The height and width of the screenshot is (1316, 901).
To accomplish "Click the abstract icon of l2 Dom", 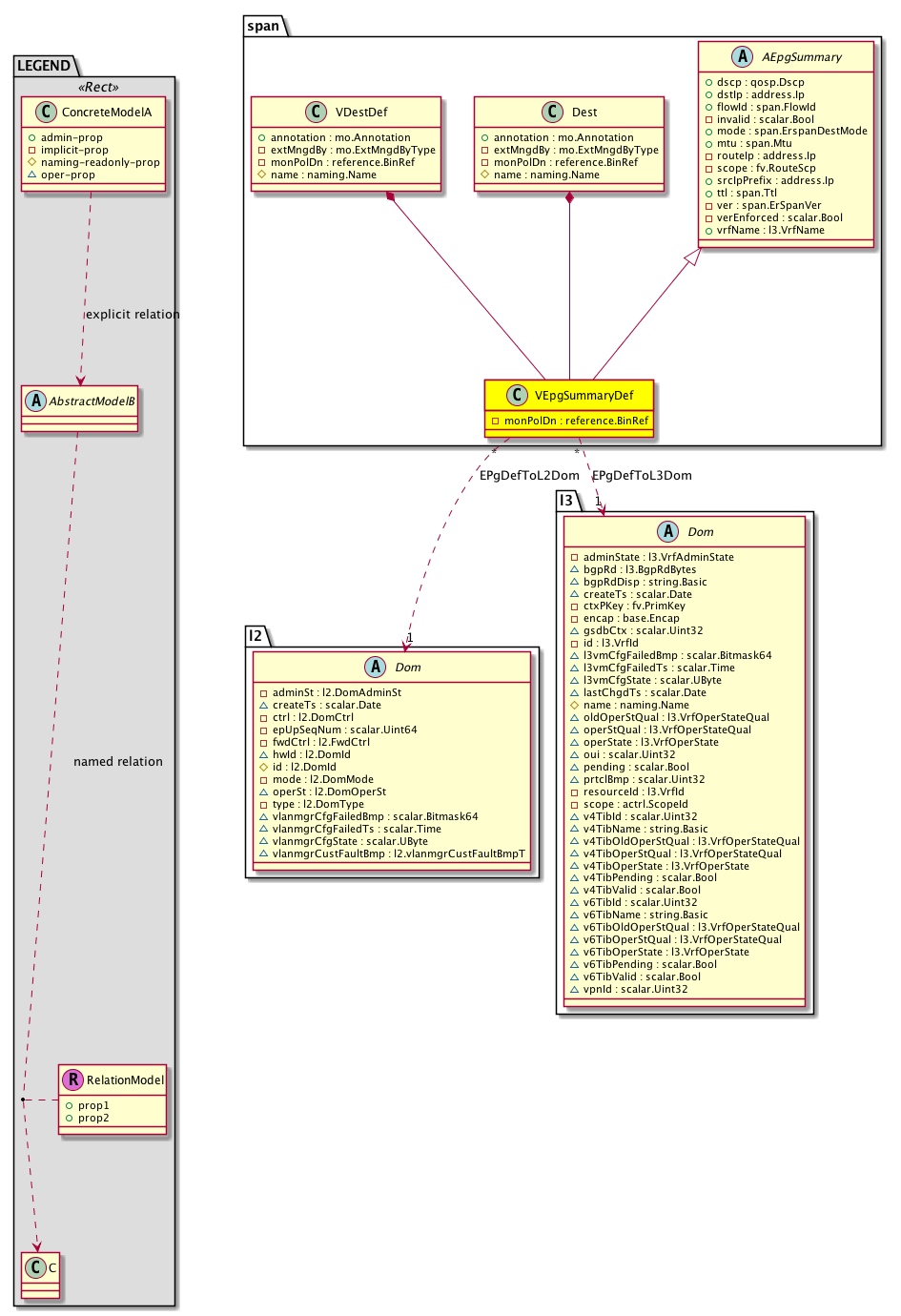I will click(375, 667).
